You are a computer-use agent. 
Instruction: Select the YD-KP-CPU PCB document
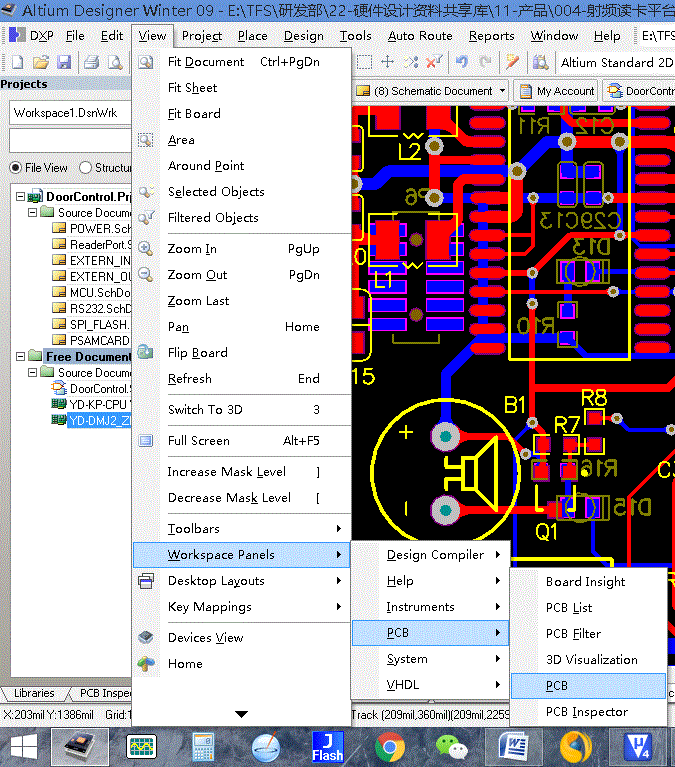tap(91, 405)
